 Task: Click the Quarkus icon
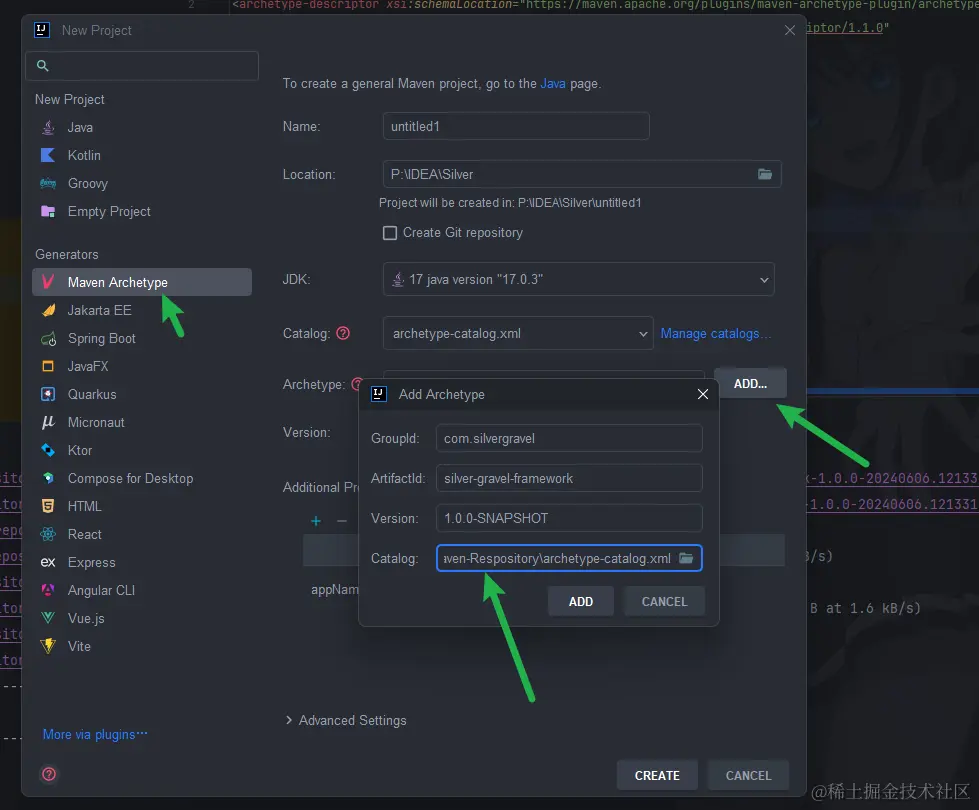pos(48,395)
